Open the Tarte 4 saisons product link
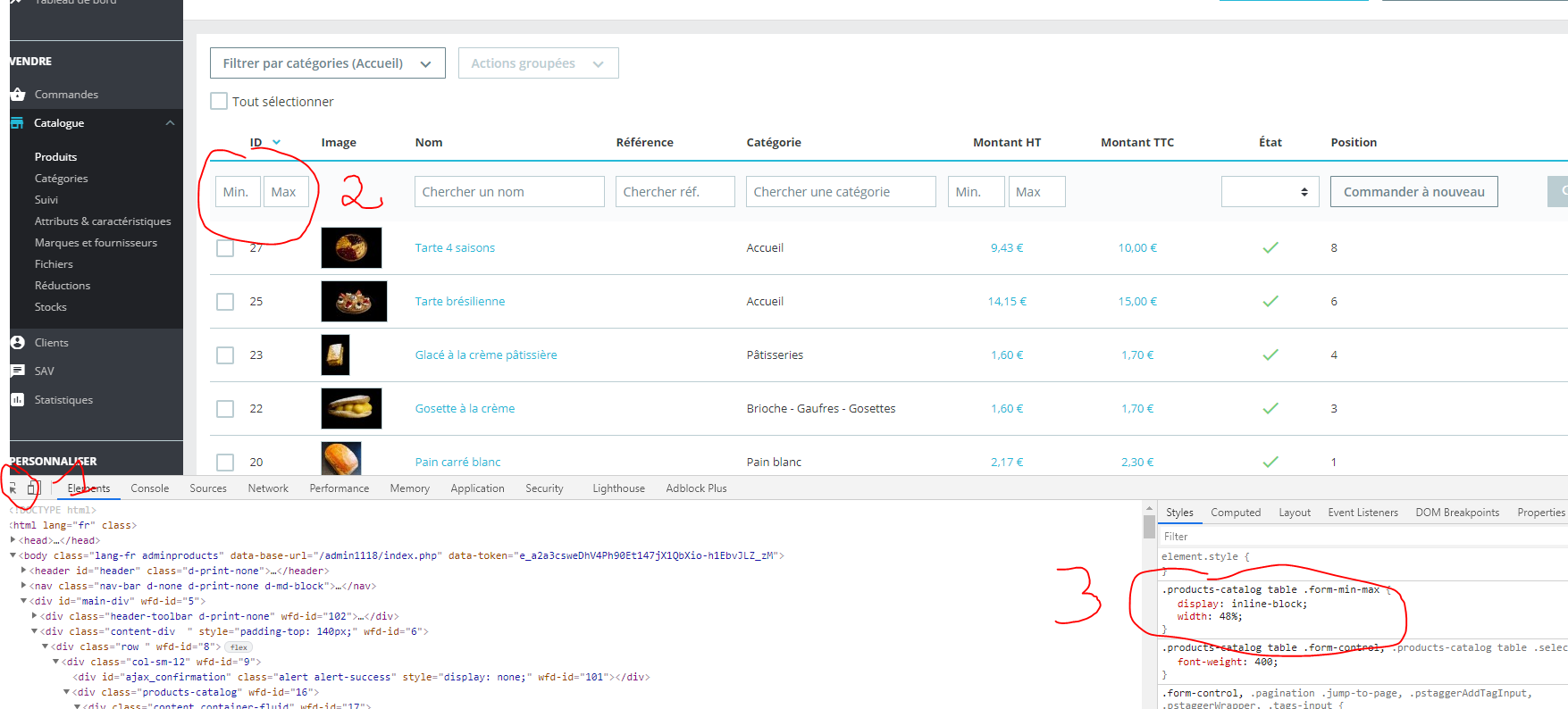1568x709 pixels. pos(455,247)
